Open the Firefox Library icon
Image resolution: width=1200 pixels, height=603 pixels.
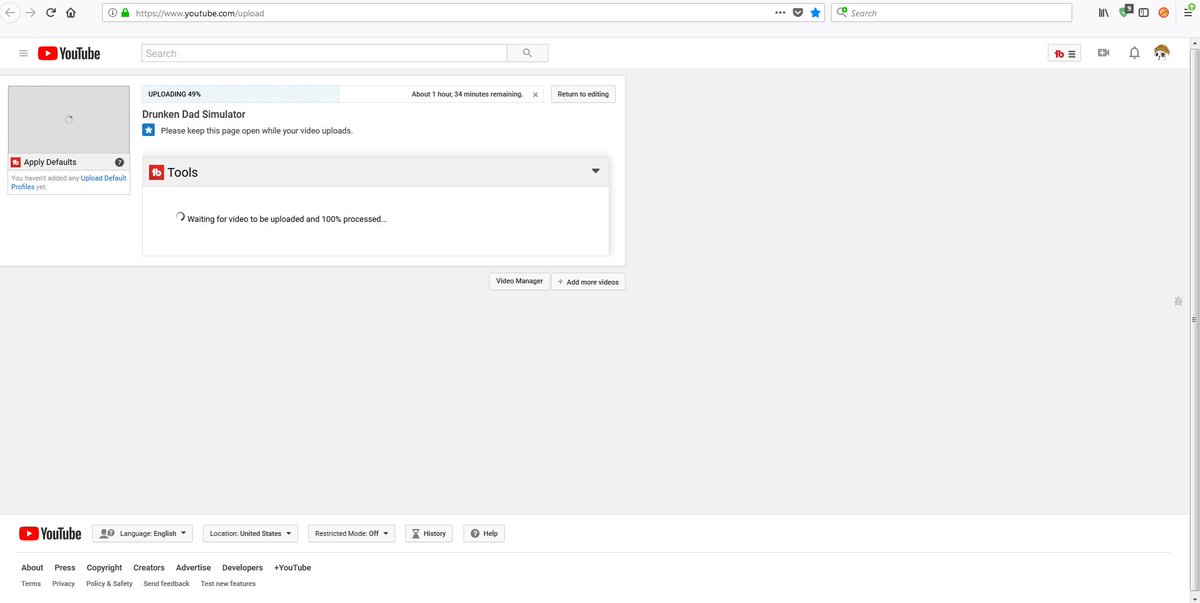1104,13
